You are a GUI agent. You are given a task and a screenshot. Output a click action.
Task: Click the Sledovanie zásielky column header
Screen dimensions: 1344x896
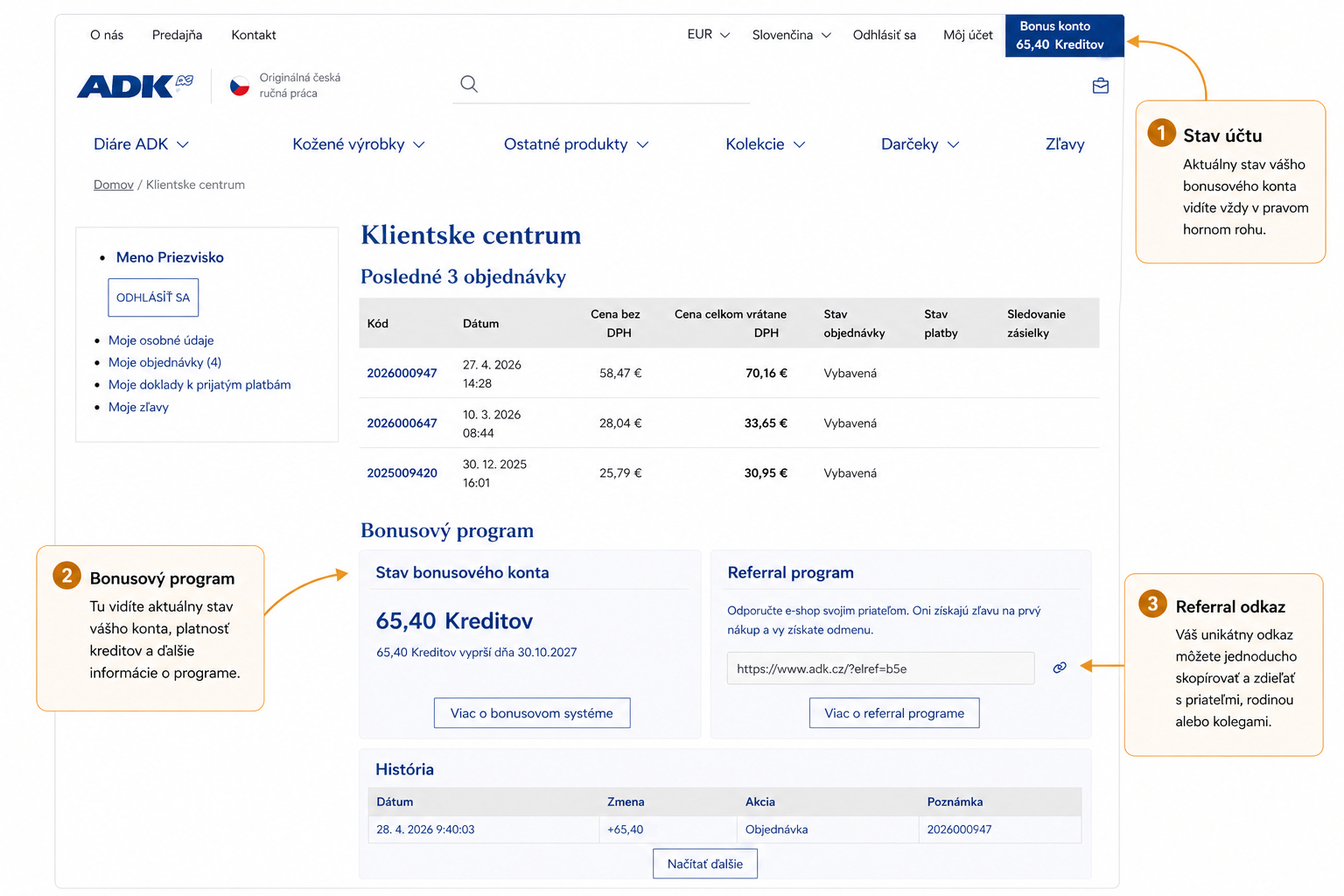pos(1036,324)
